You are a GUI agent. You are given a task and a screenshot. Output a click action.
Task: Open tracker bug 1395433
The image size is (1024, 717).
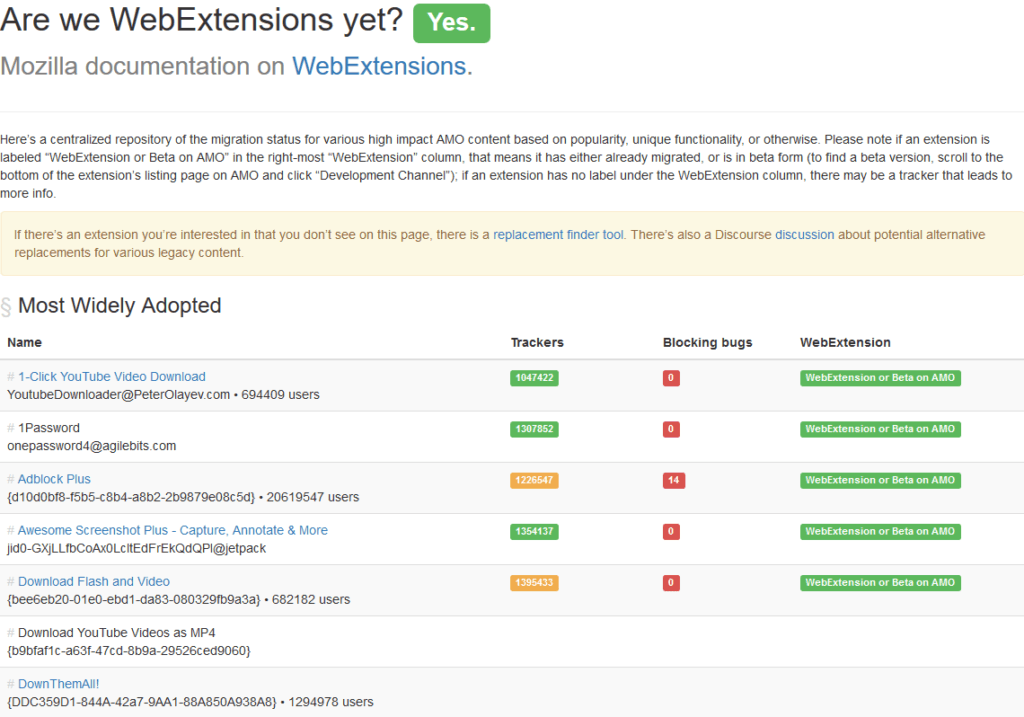(x=534, y=582)
